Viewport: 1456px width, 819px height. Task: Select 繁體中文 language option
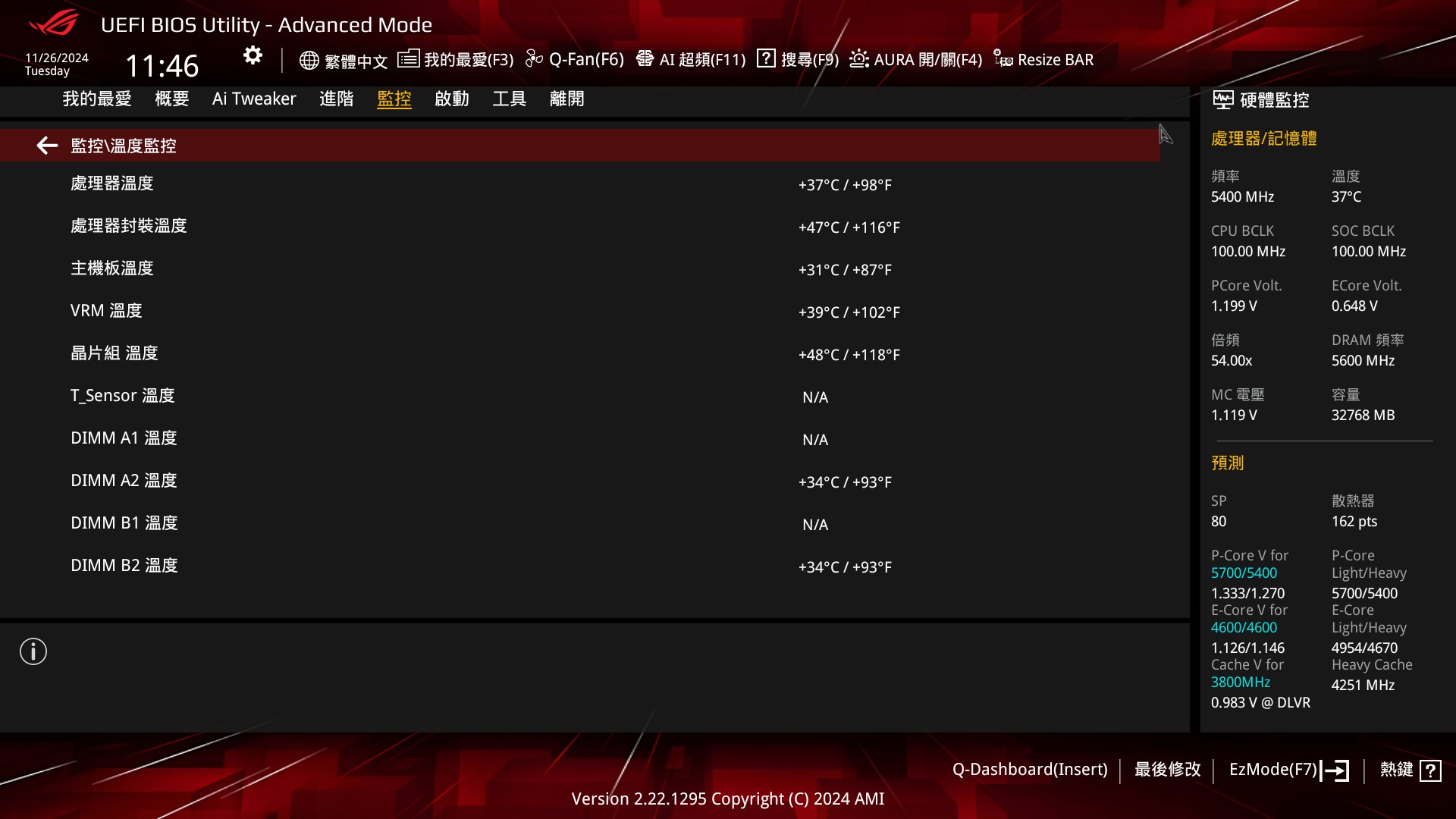(x=356, y=61)
